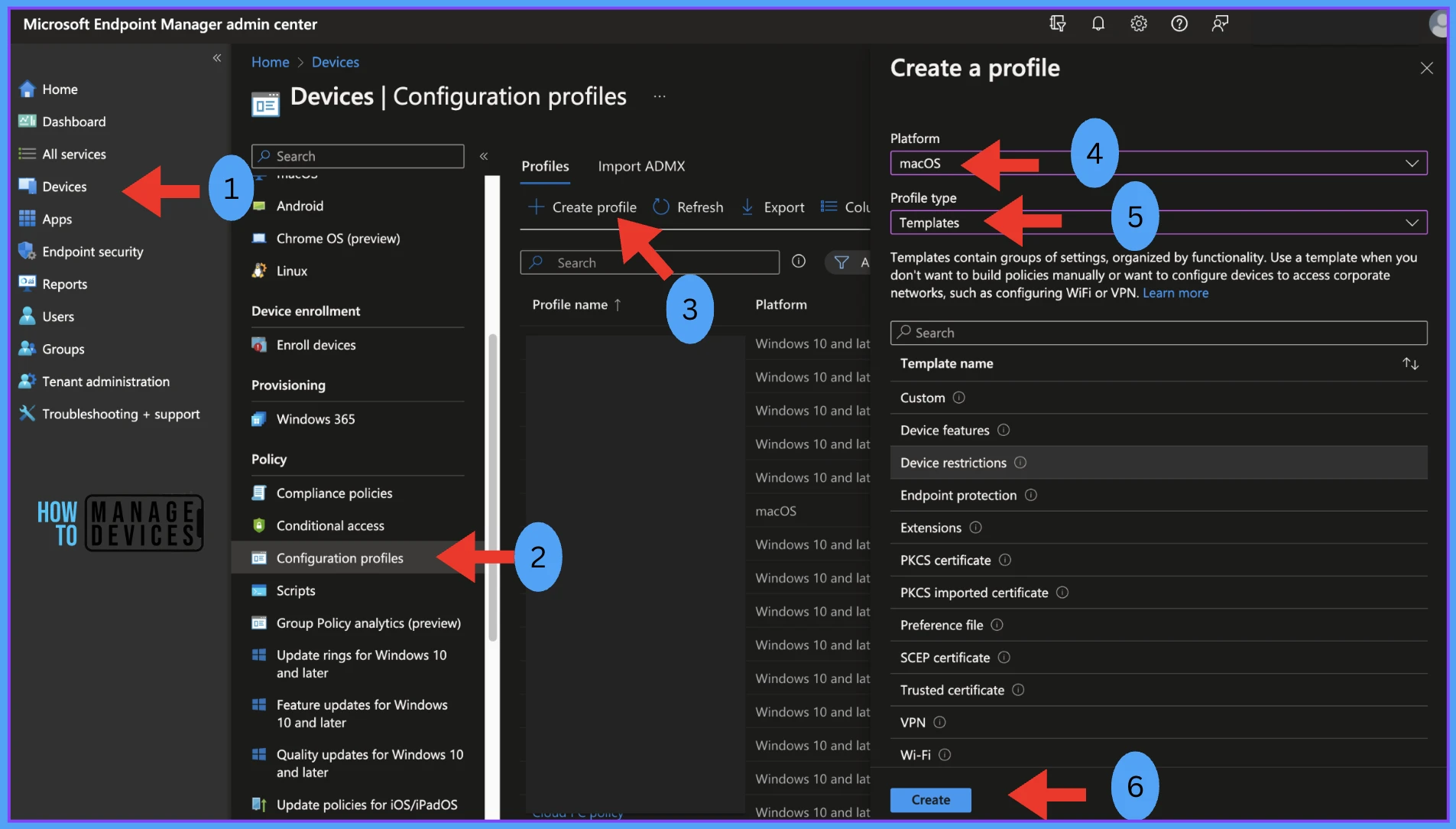Open the Learn more link
The image size is (1456, 829).
pos(1176,293)
